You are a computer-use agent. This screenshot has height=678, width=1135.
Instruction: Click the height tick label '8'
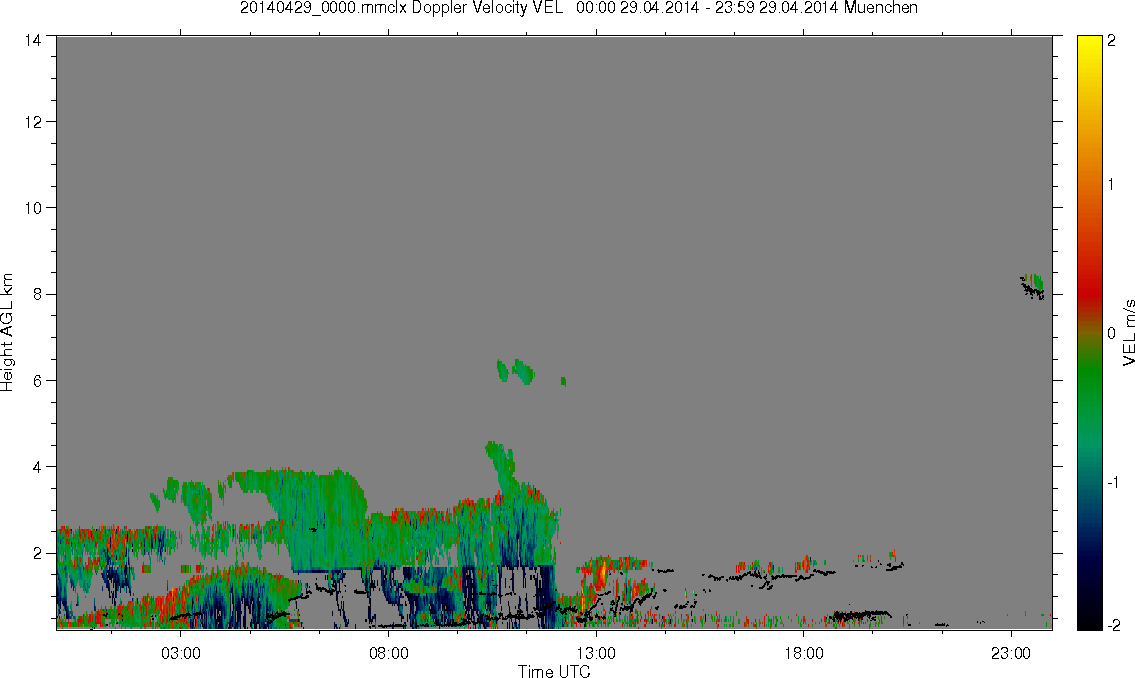point(36,294)
